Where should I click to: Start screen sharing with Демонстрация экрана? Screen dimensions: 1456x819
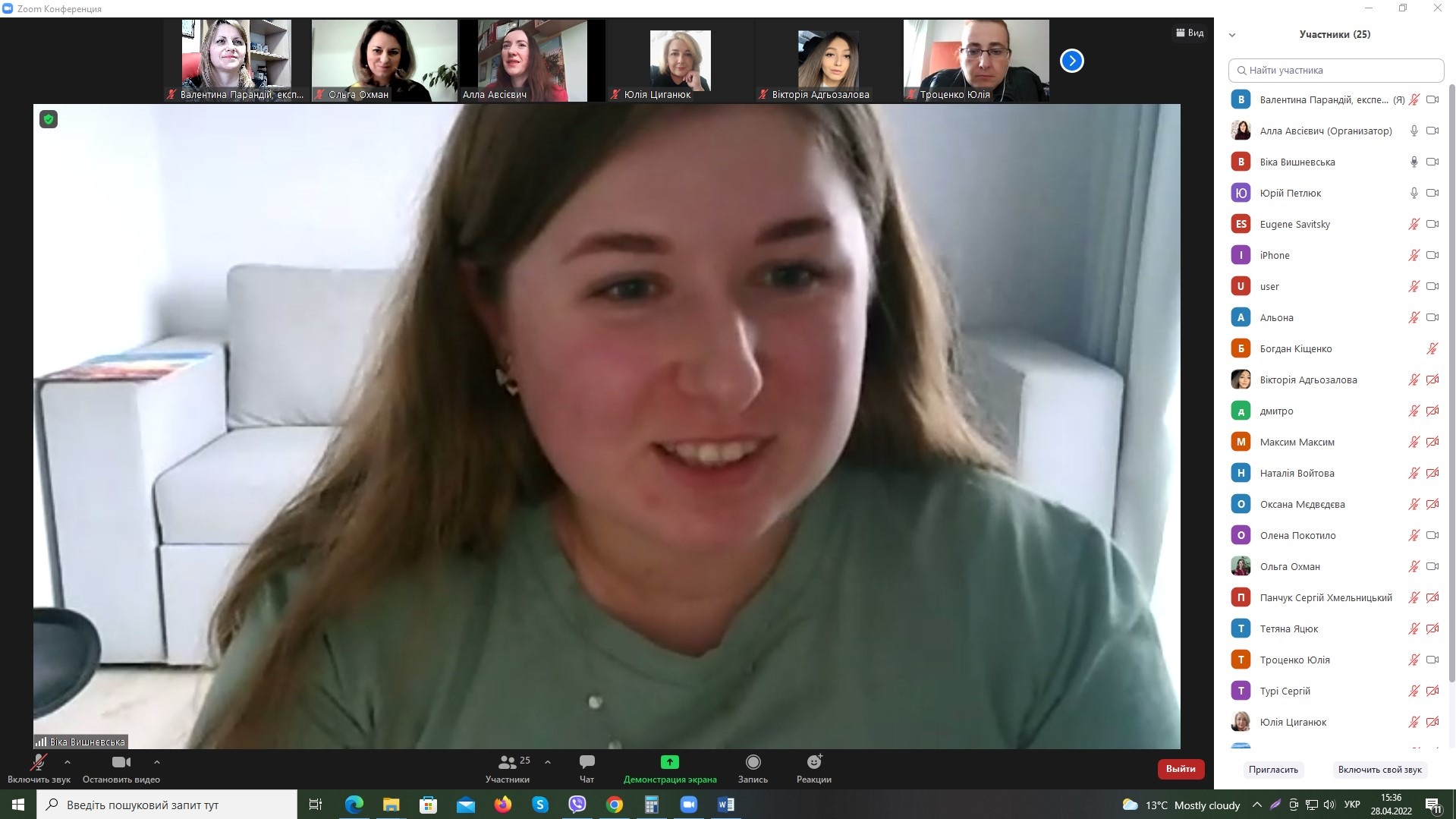point(669,762)
